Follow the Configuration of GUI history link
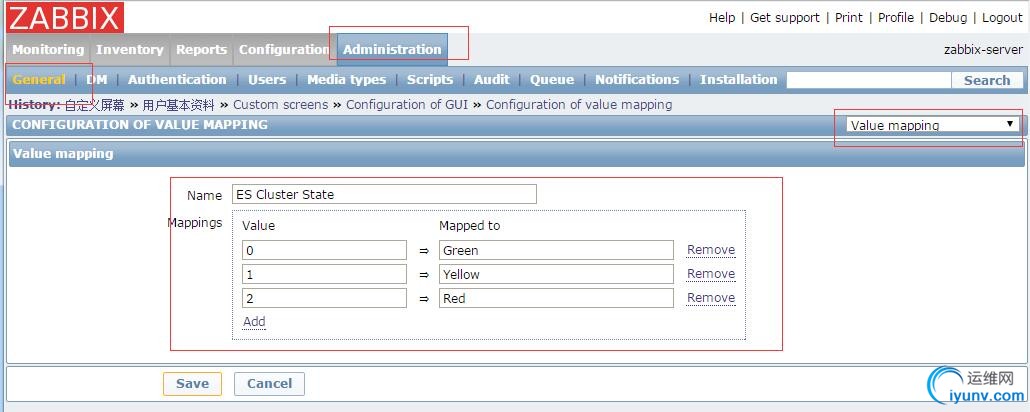Image resolution: width=1030 pixels, height=412 pixels. pos(407,104)
